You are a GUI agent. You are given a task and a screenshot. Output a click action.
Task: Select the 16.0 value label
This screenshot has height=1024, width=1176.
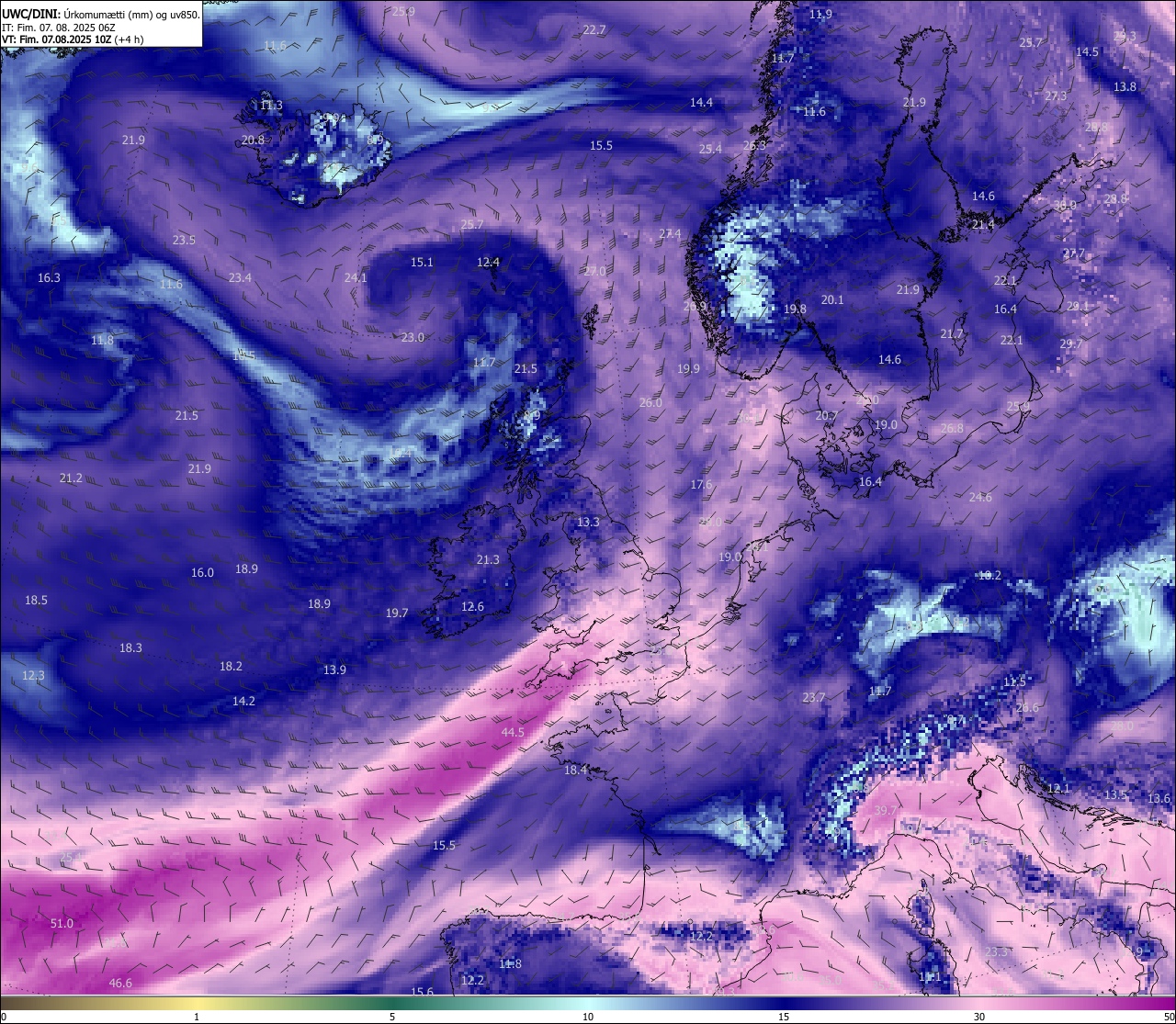202,572
